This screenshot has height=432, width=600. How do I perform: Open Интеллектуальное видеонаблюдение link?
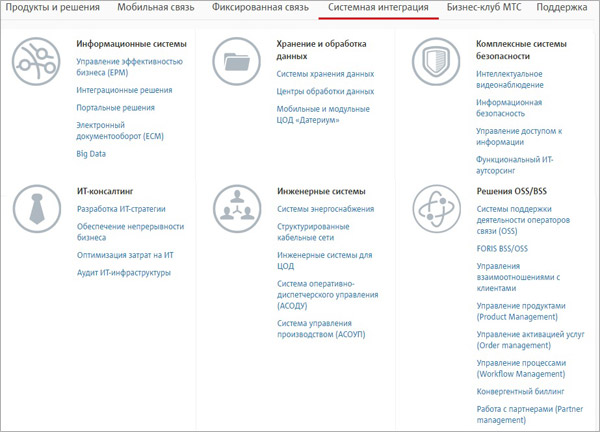coord(510,79)
